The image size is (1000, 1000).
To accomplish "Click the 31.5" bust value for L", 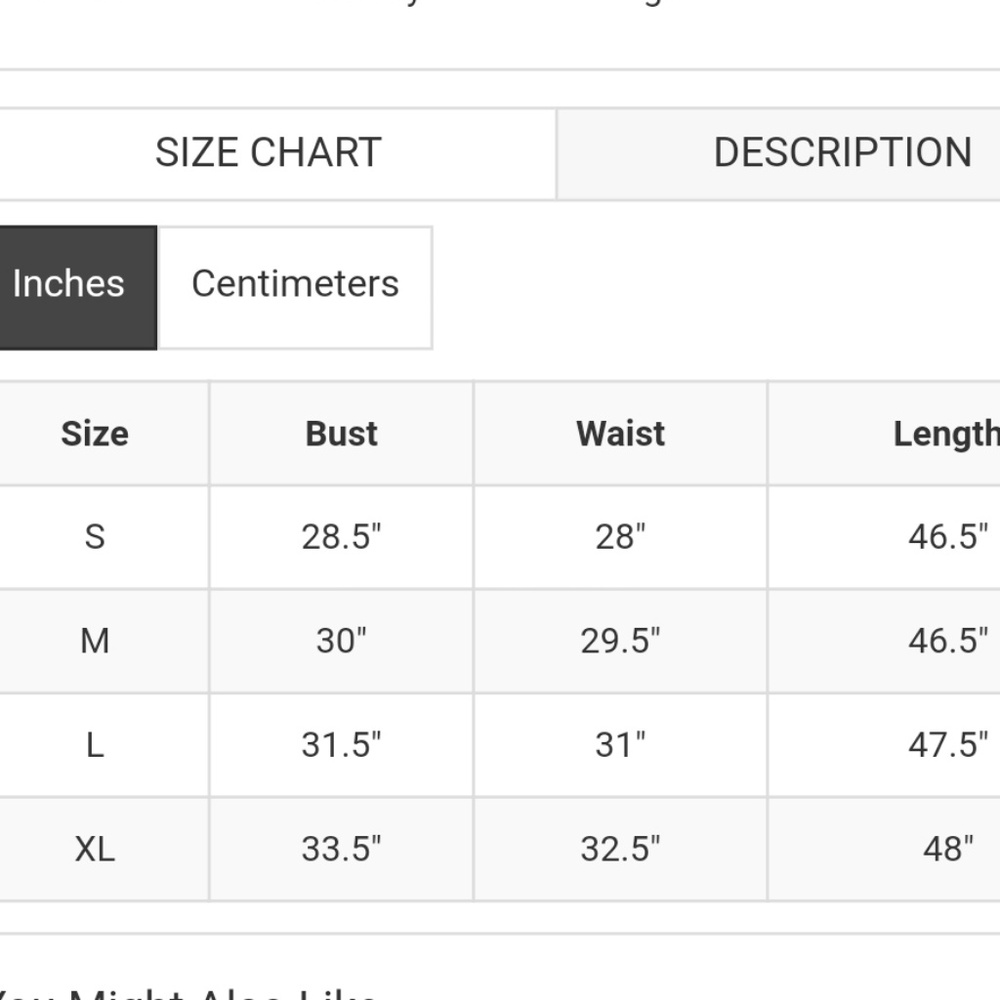I will click(x=341, y=745).
